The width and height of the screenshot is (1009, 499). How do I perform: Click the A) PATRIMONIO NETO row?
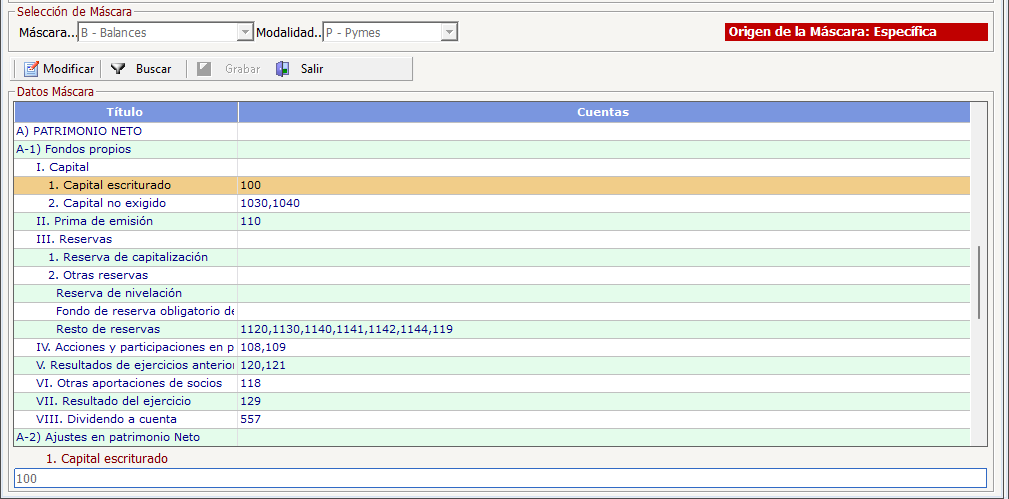[x=492, y=131]
